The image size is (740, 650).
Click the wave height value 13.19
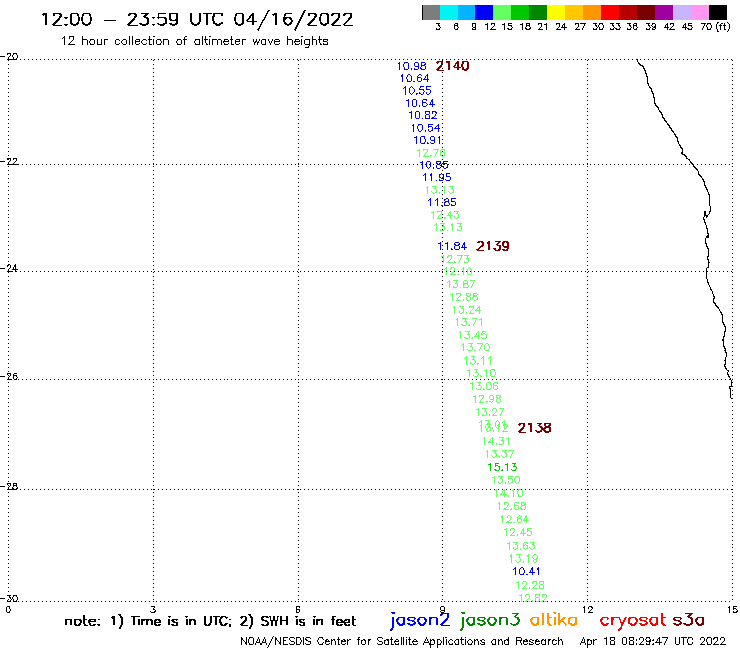(523, 559)
